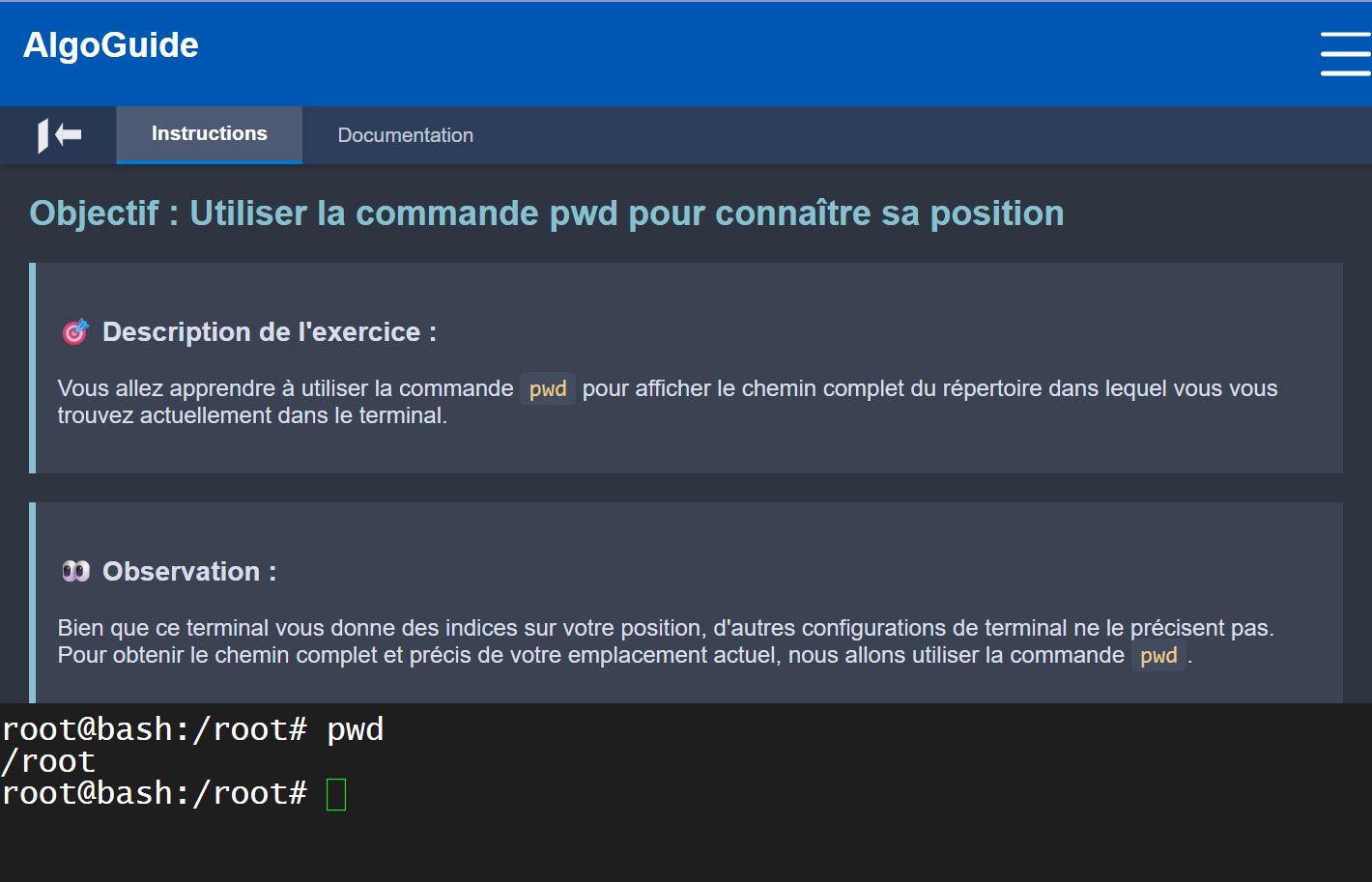Click the paragraph starting "Bien que ce terminal"
Screen dimensions: 1372x882
point(666,641)
